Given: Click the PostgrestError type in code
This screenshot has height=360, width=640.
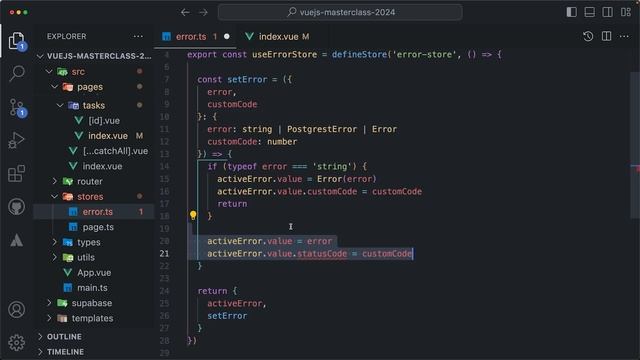Looking at the screenshot, I should 322,129.
